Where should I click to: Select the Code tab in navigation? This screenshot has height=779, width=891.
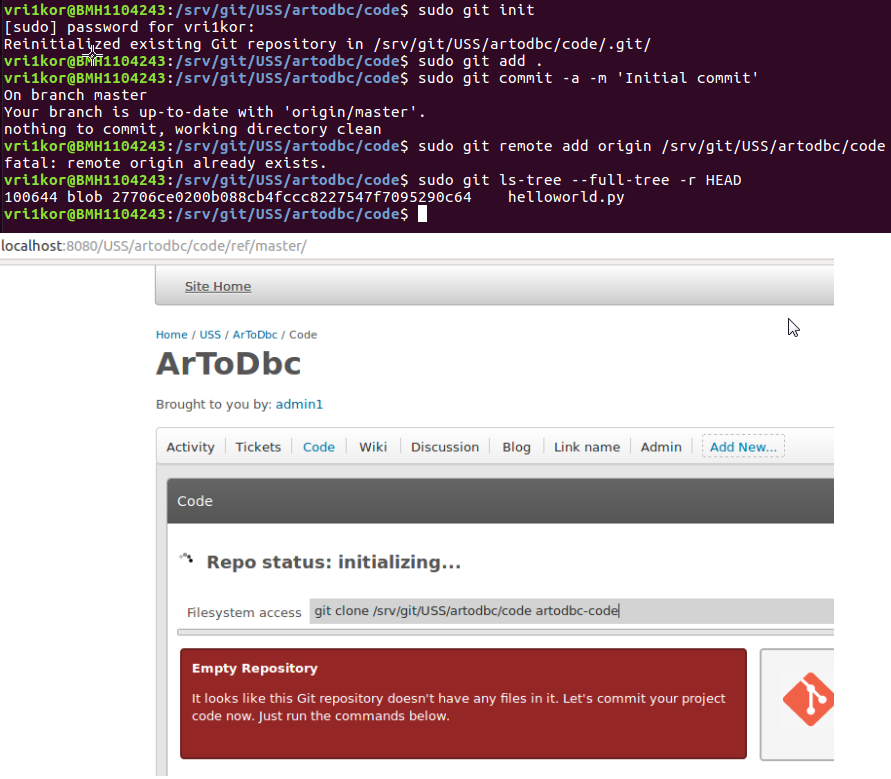(x=319, y=447)
